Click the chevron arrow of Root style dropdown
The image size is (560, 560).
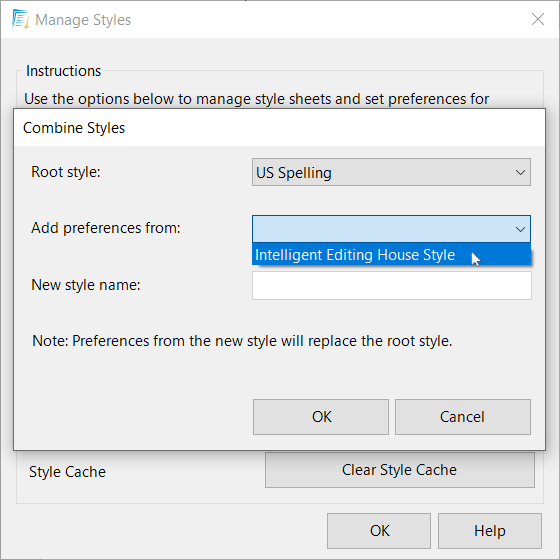click(520, 172)
